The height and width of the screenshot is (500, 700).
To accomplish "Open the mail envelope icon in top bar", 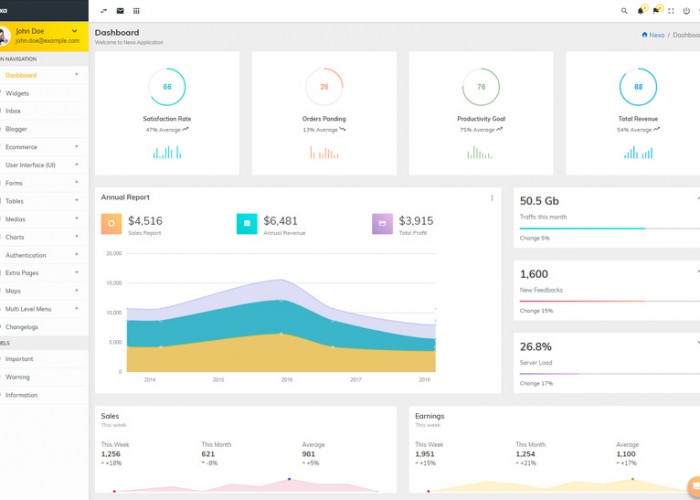I will 120,11.
